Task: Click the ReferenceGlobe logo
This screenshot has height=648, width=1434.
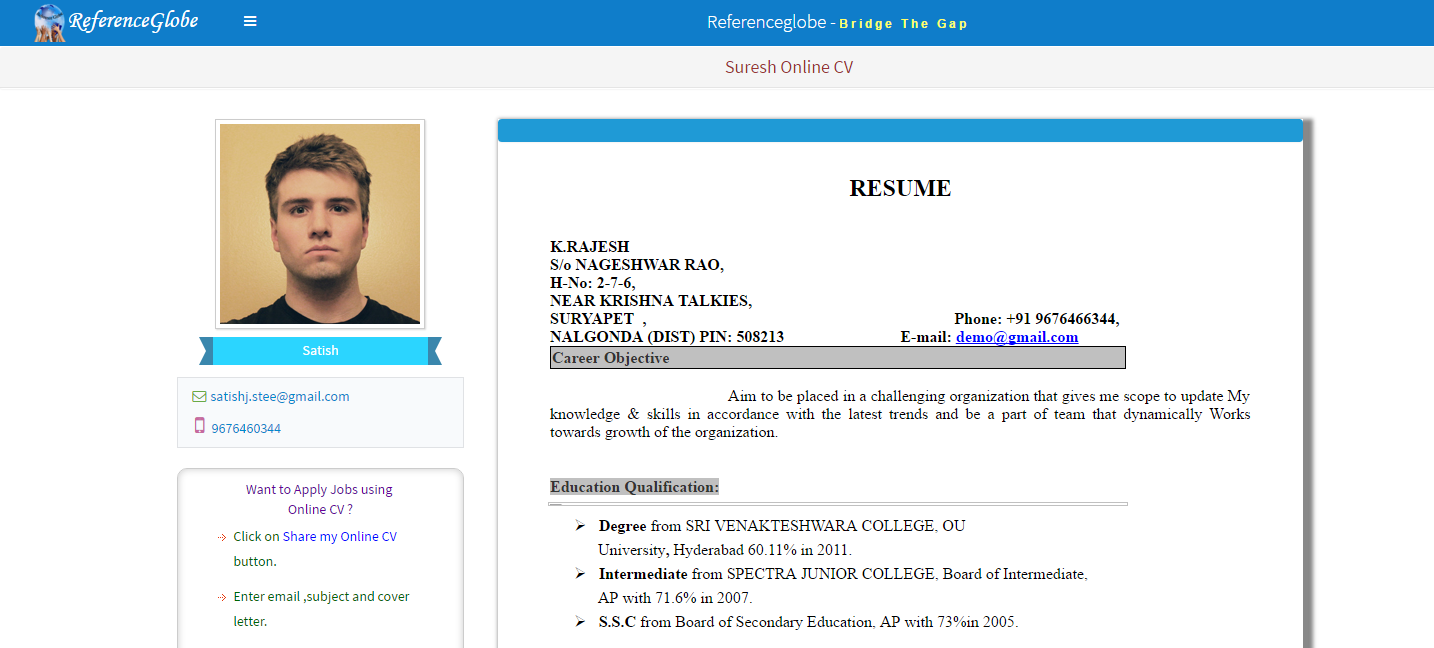Action: click(117, 22)
